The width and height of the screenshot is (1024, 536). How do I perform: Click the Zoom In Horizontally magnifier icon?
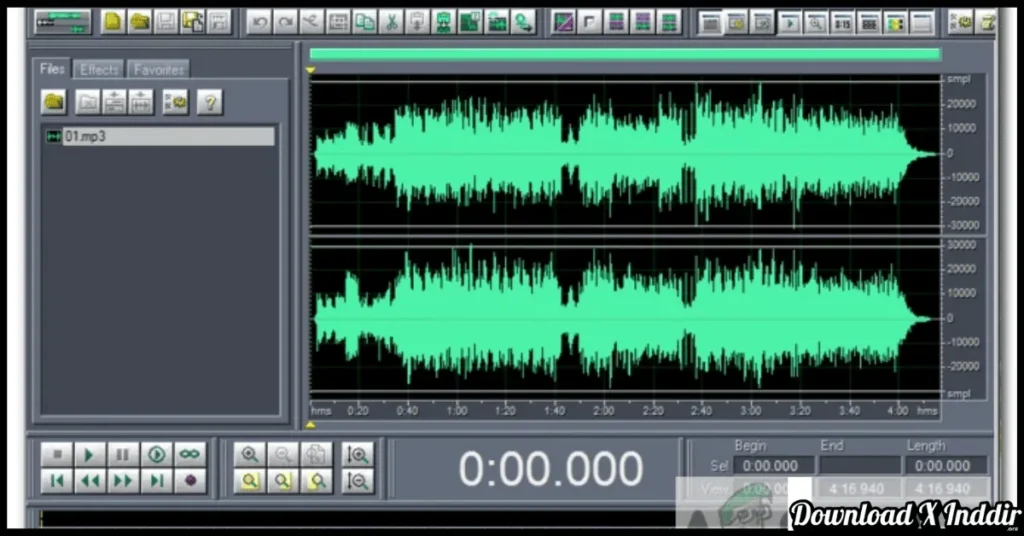249,454
